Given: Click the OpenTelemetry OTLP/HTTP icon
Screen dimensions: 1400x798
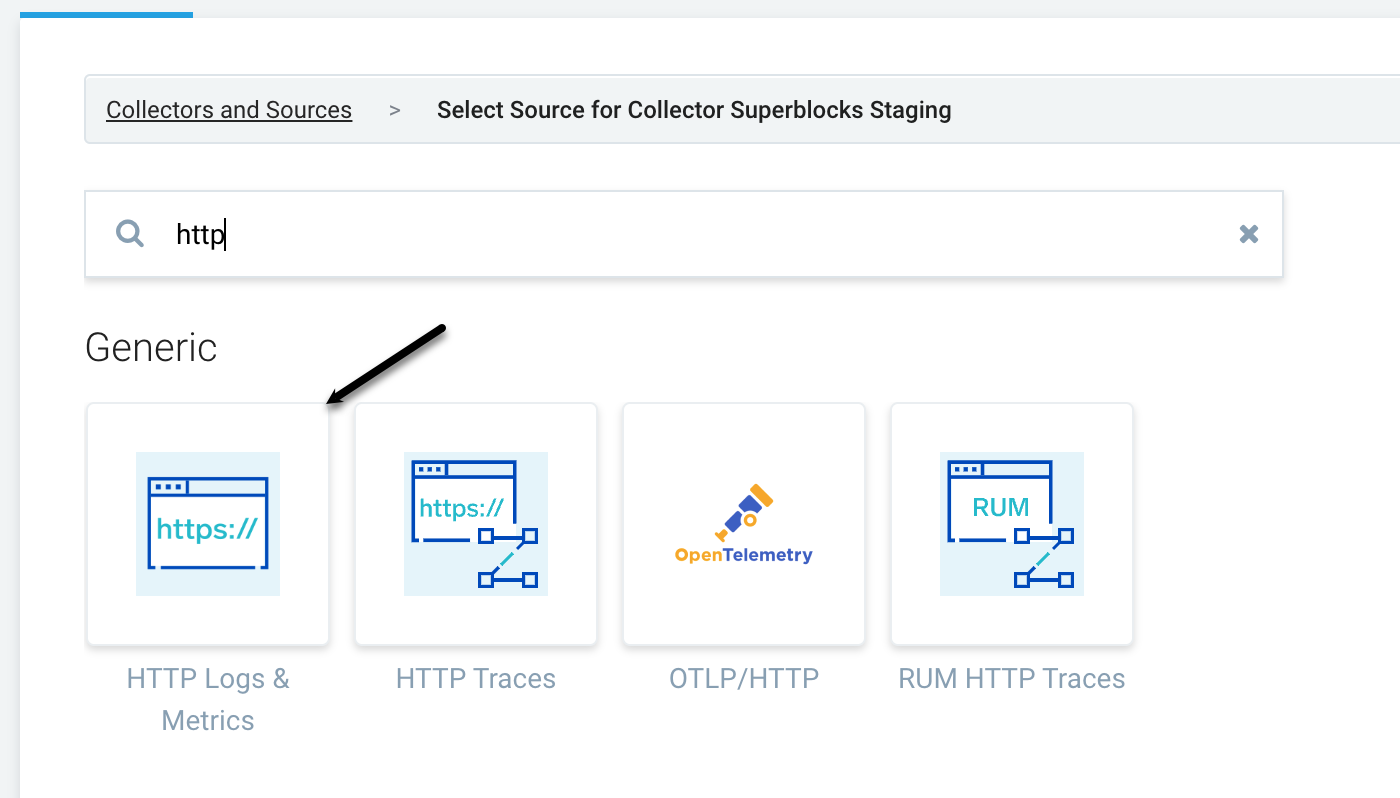Looking at the screenshot, I should coord(743,523).
